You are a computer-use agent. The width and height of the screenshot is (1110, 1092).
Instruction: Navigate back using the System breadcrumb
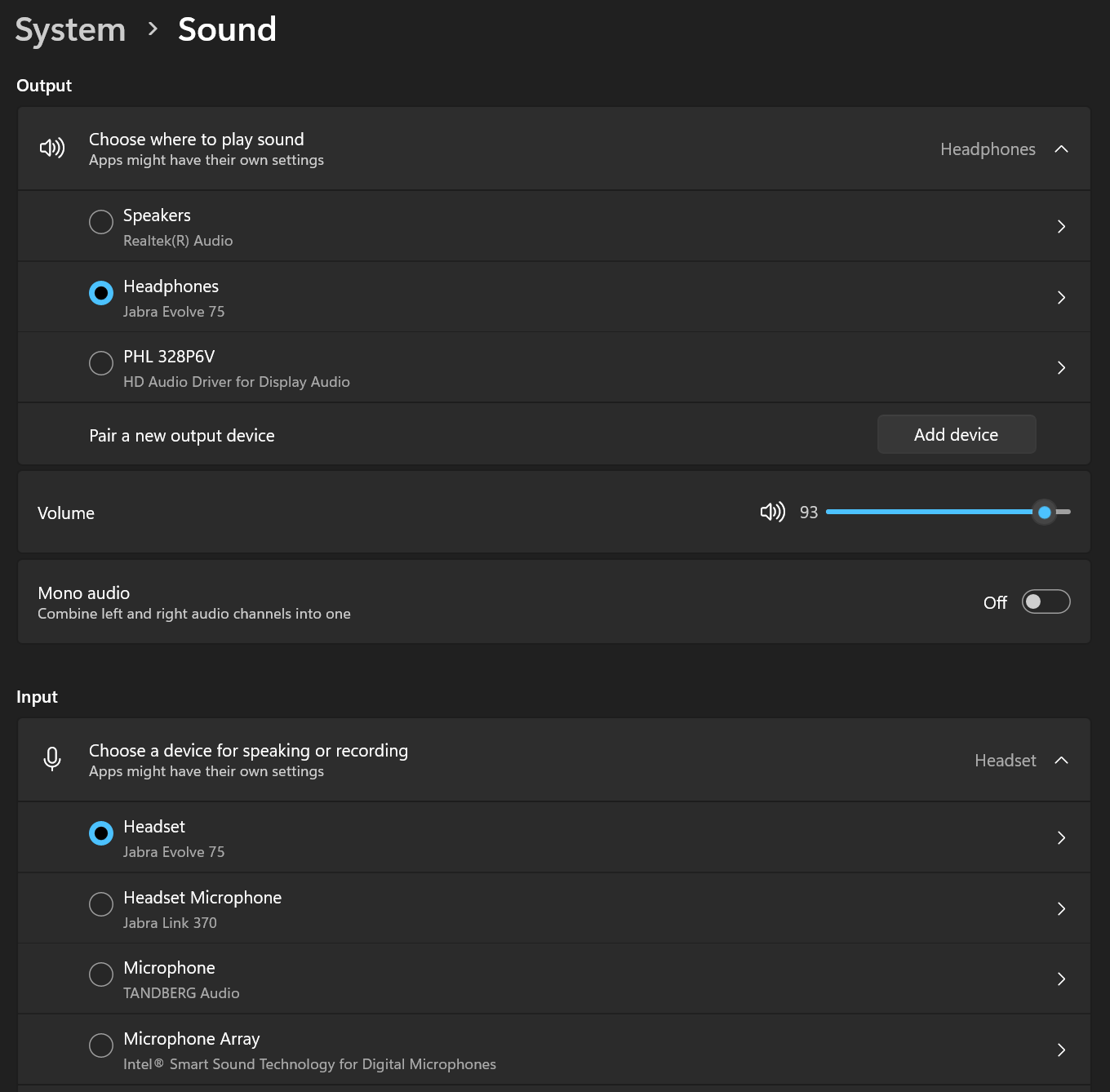[x=69, y=29]
